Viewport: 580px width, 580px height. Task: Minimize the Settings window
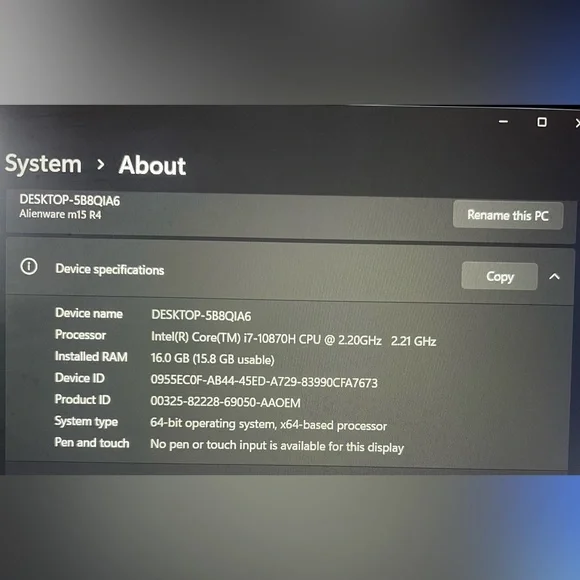pos(503,121)
